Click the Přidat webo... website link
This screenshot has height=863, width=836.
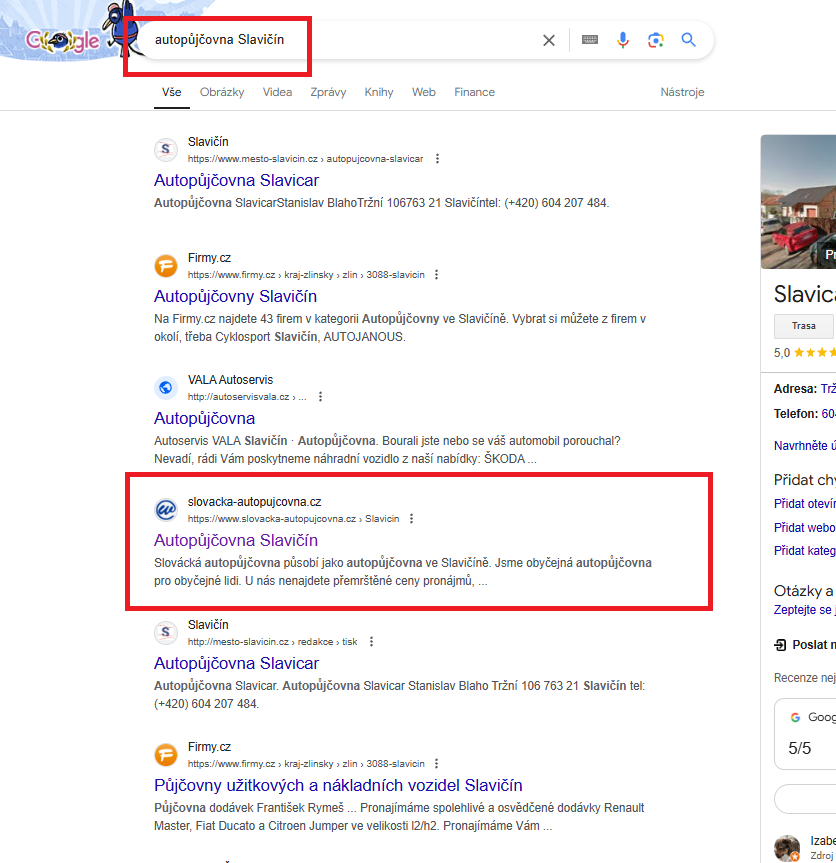tap(805, 528)
